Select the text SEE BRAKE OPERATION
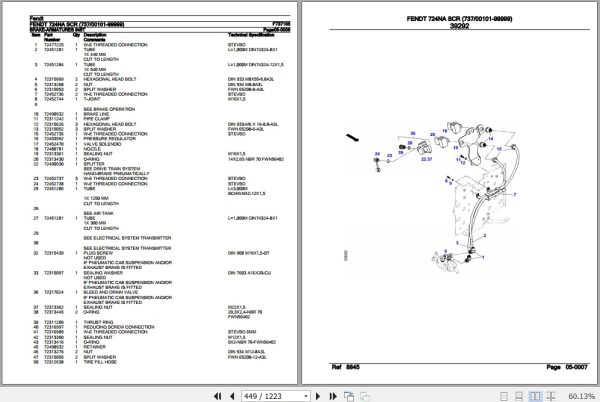 [109, 109]
